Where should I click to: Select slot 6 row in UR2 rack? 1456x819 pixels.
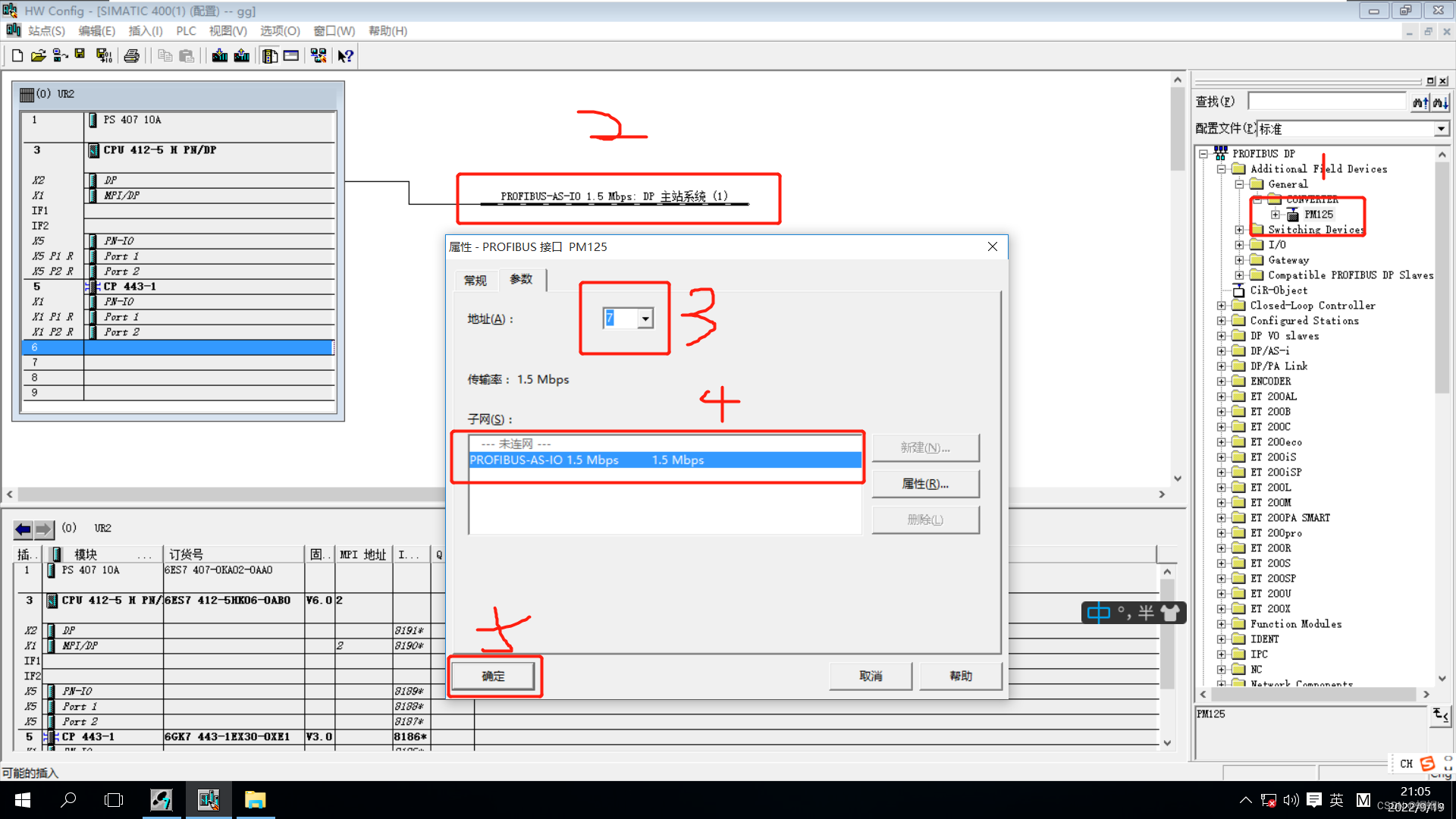178,347
